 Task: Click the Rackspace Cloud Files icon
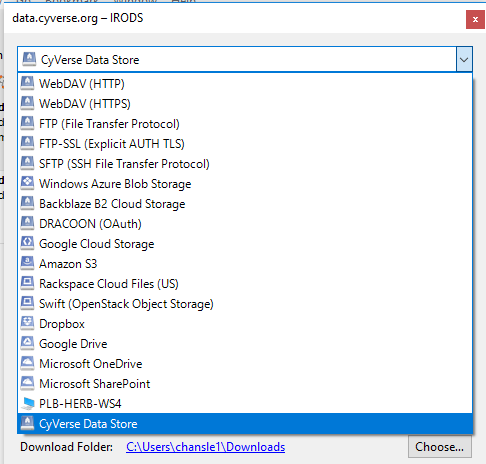coord(27,283)
